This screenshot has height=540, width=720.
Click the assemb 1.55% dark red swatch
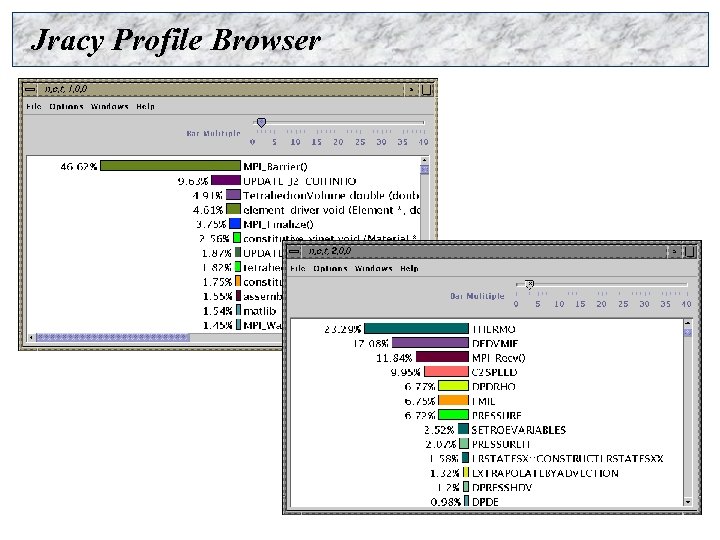tap(238, 295)
